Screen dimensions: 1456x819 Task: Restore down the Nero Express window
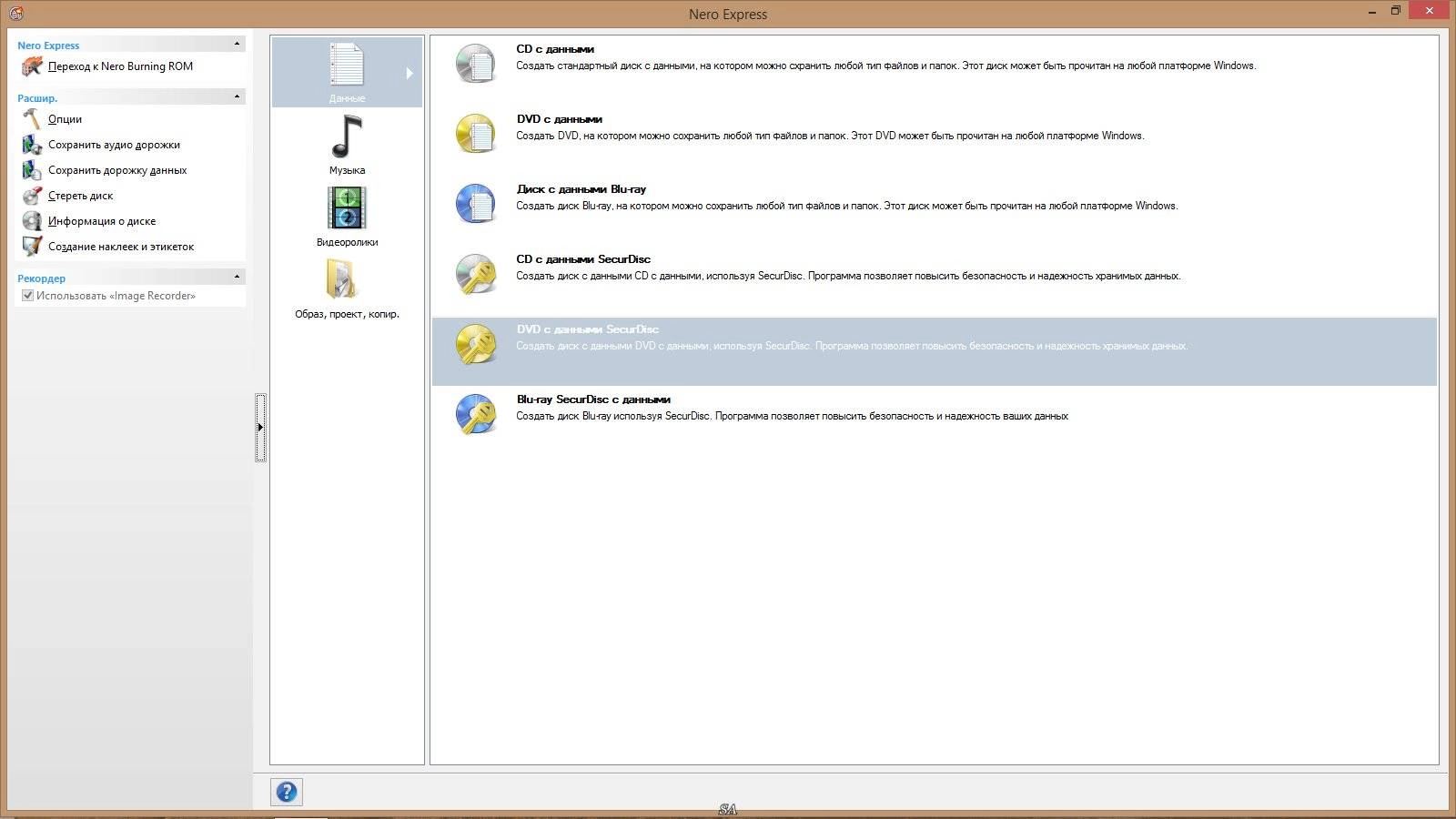point(1396,11)
